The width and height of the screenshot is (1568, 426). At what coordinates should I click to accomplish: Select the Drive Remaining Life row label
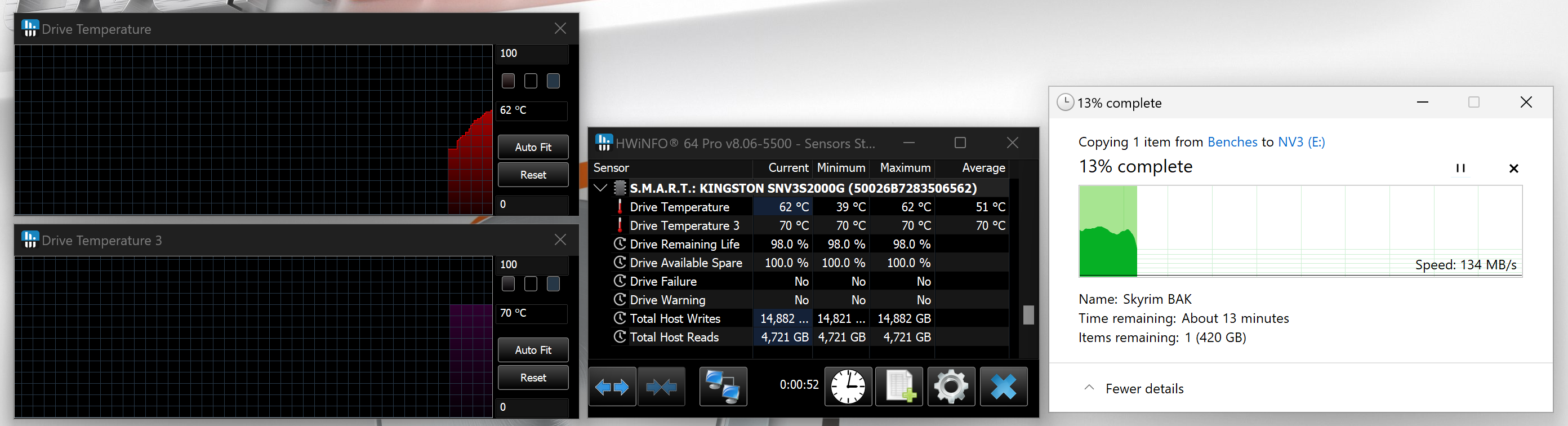[685, 244]
